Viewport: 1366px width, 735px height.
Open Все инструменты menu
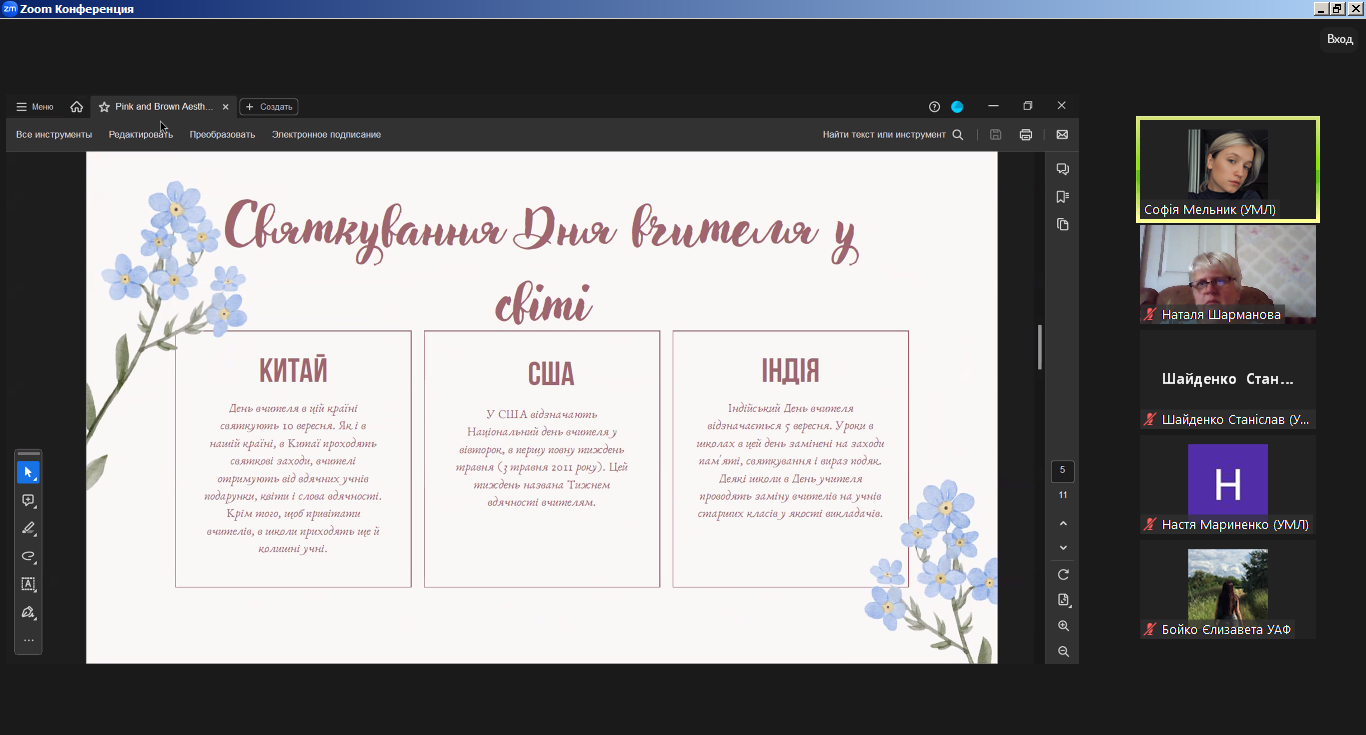pyautogui.click(x=54, y=134)
